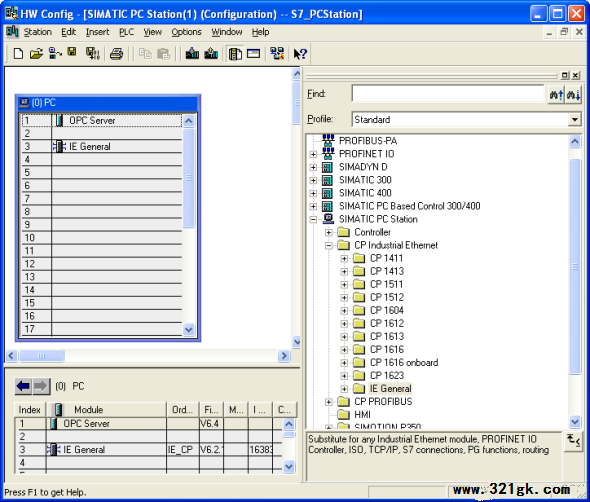Image resolution: width=590 pixels, height=502 pixels.
Task: Click the dock toggle on catalog panel
Action: pos(565,75)
